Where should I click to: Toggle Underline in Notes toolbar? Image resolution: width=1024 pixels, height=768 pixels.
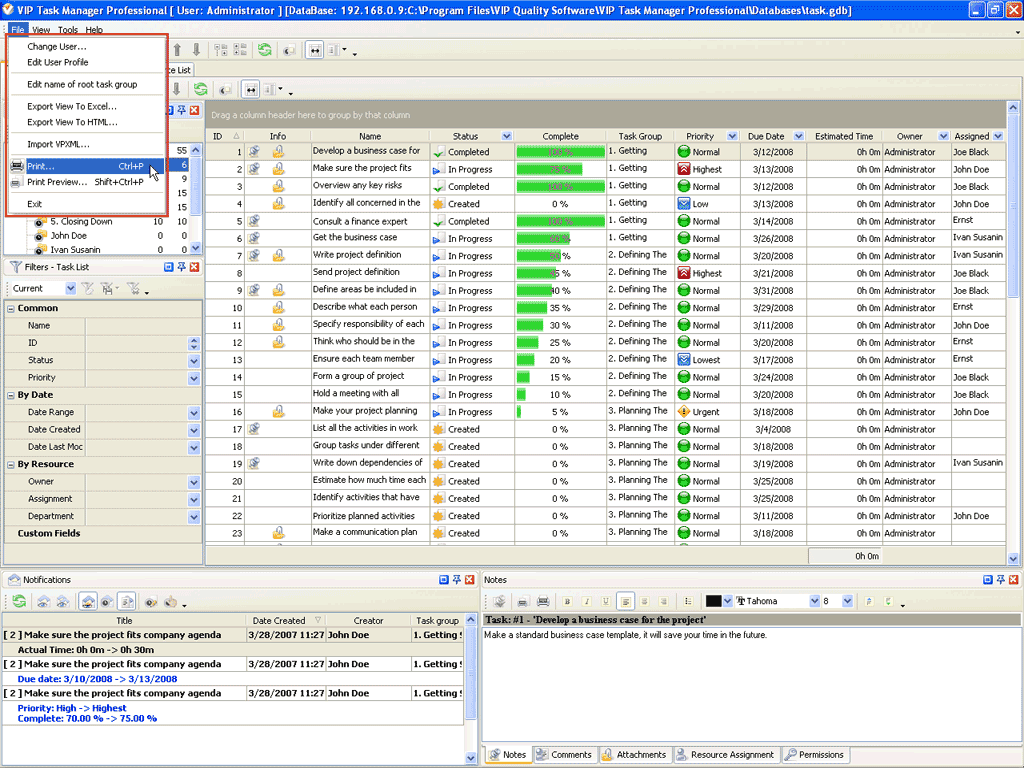click(605, 601)
